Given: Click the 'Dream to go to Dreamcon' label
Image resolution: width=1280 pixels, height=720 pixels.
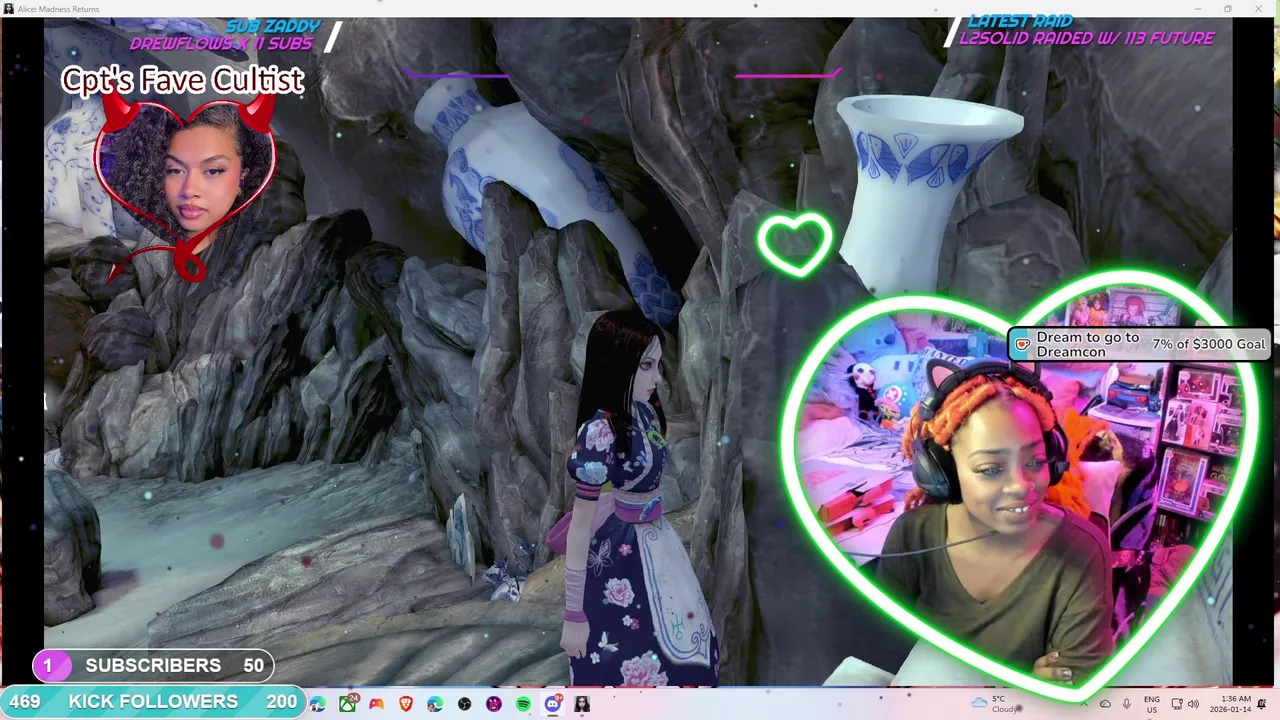Looking at the screenshot, I should pyautogui.click(x=1088, y=345).
